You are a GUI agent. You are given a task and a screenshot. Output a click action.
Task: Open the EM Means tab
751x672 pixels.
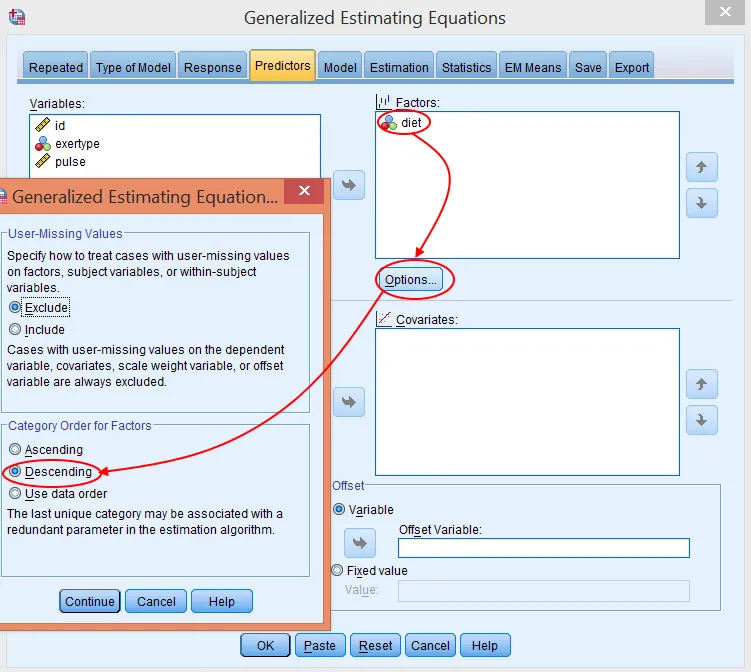coord(535,67)
